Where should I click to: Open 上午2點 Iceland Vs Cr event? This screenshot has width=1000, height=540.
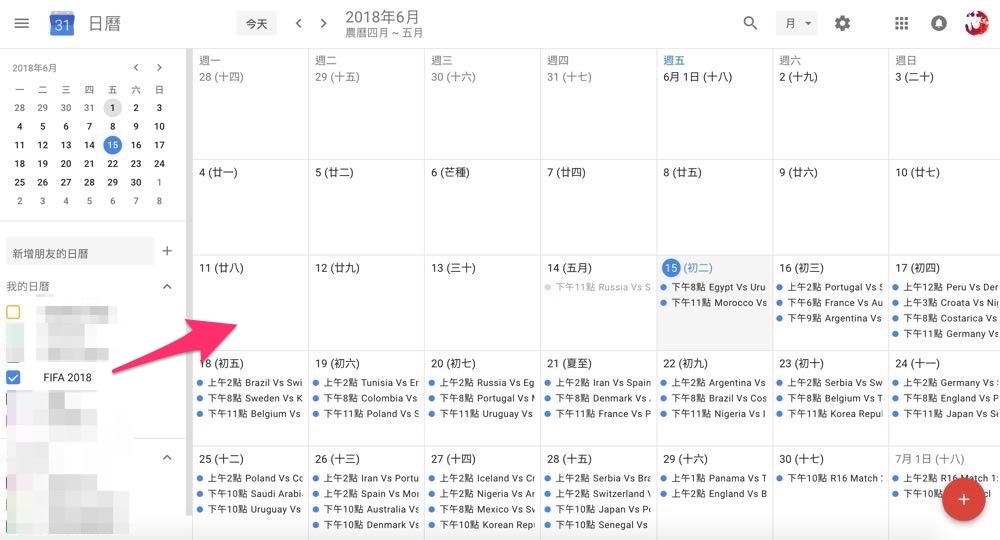(x=482, y=478)
